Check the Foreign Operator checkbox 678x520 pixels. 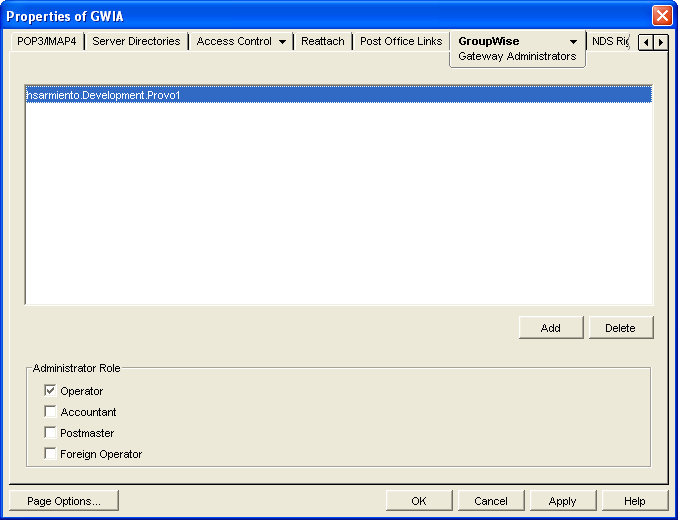coord(50,454)
